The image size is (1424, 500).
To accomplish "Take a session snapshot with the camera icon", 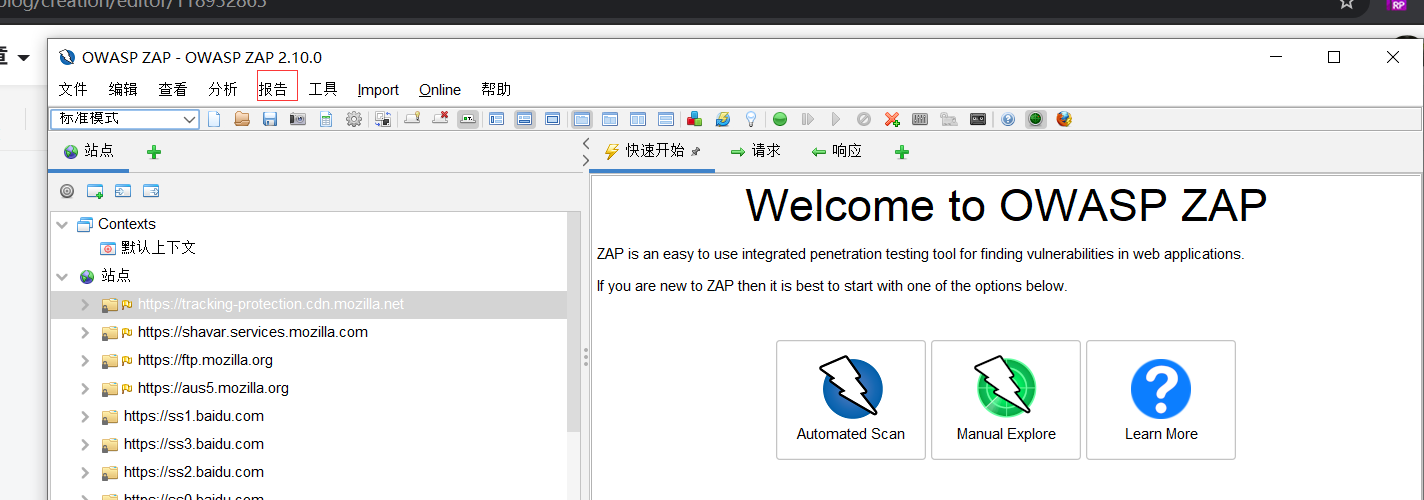I will tap(298, 119).
